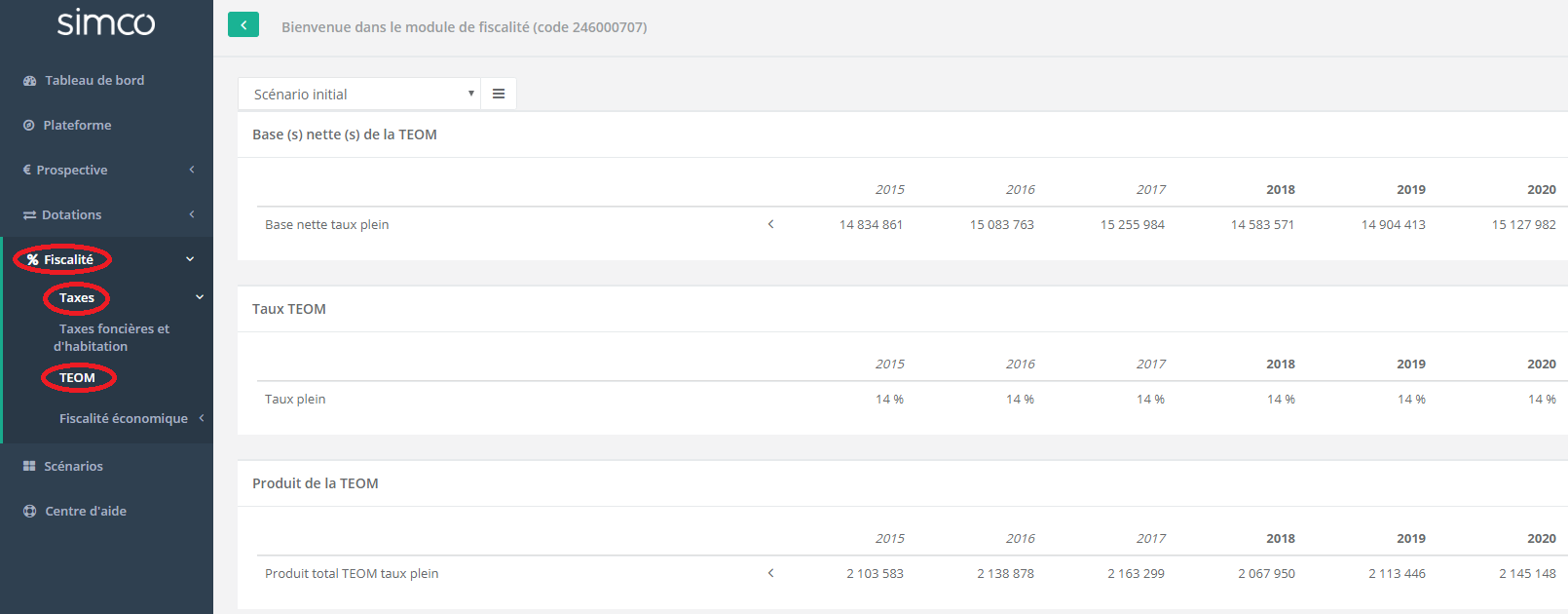Click the Dotations transfer arrows icon
Viewport: 1568px width, 614px height.
29,215
